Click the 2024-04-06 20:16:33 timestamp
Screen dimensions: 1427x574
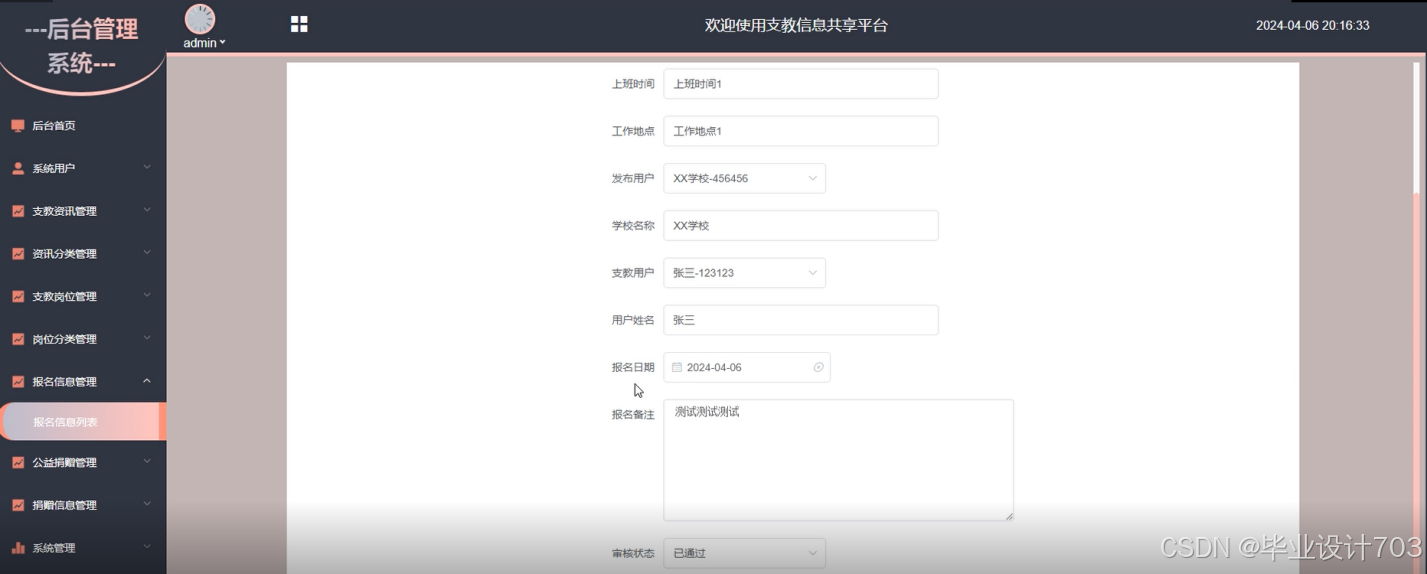[x=1313, y=26]
